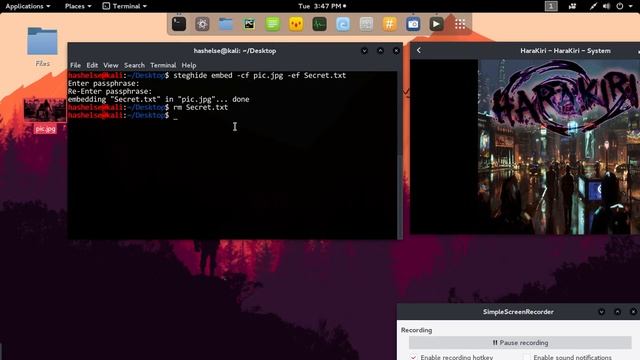
Task: Select the Files folder on the desktop
Action: coord(42,46)
